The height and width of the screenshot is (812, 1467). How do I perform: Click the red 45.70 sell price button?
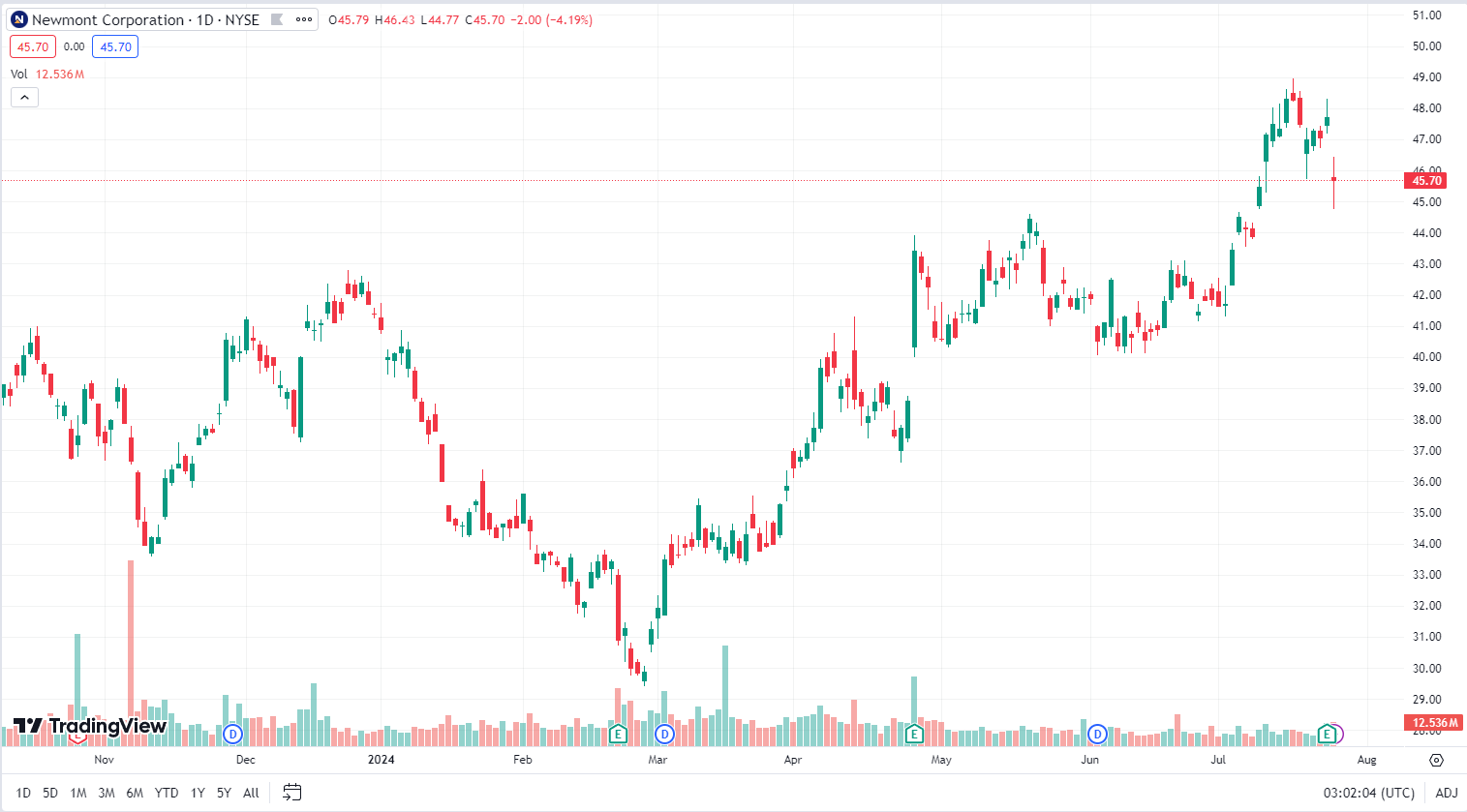pyautogui.click(x=33, y=46)
